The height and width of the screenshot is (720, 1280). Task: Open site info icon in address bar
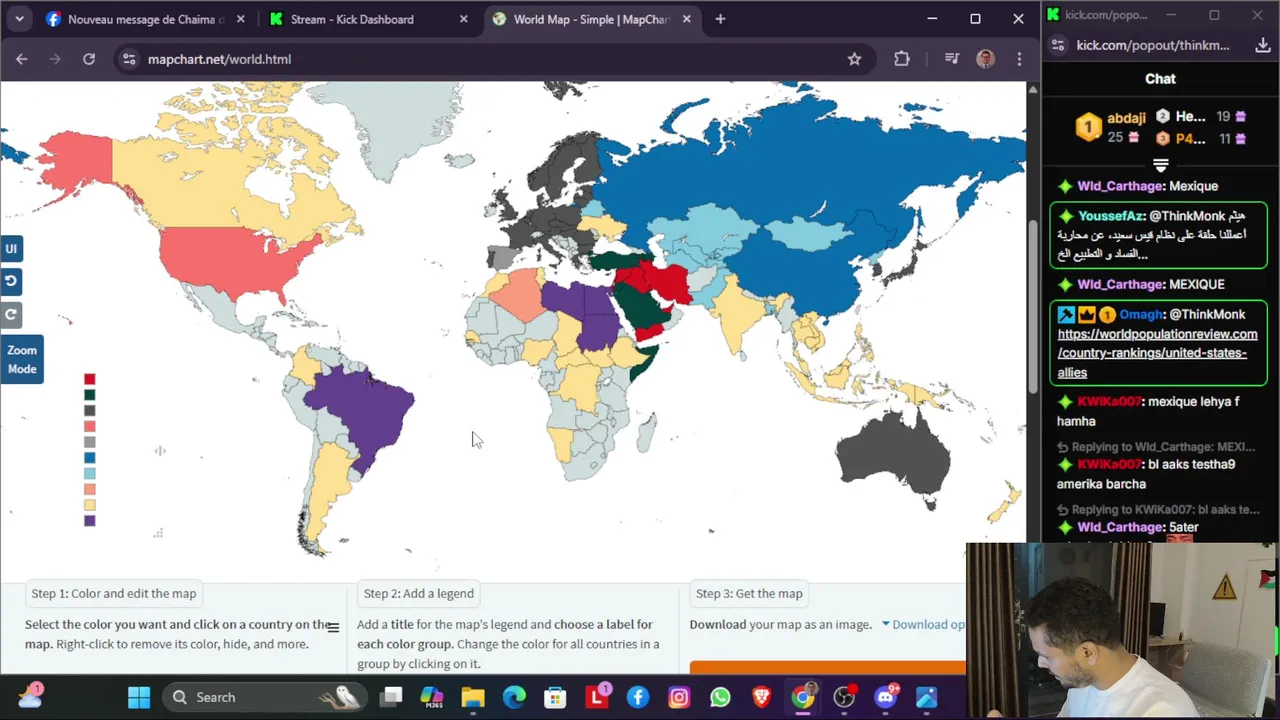point(129,59)
